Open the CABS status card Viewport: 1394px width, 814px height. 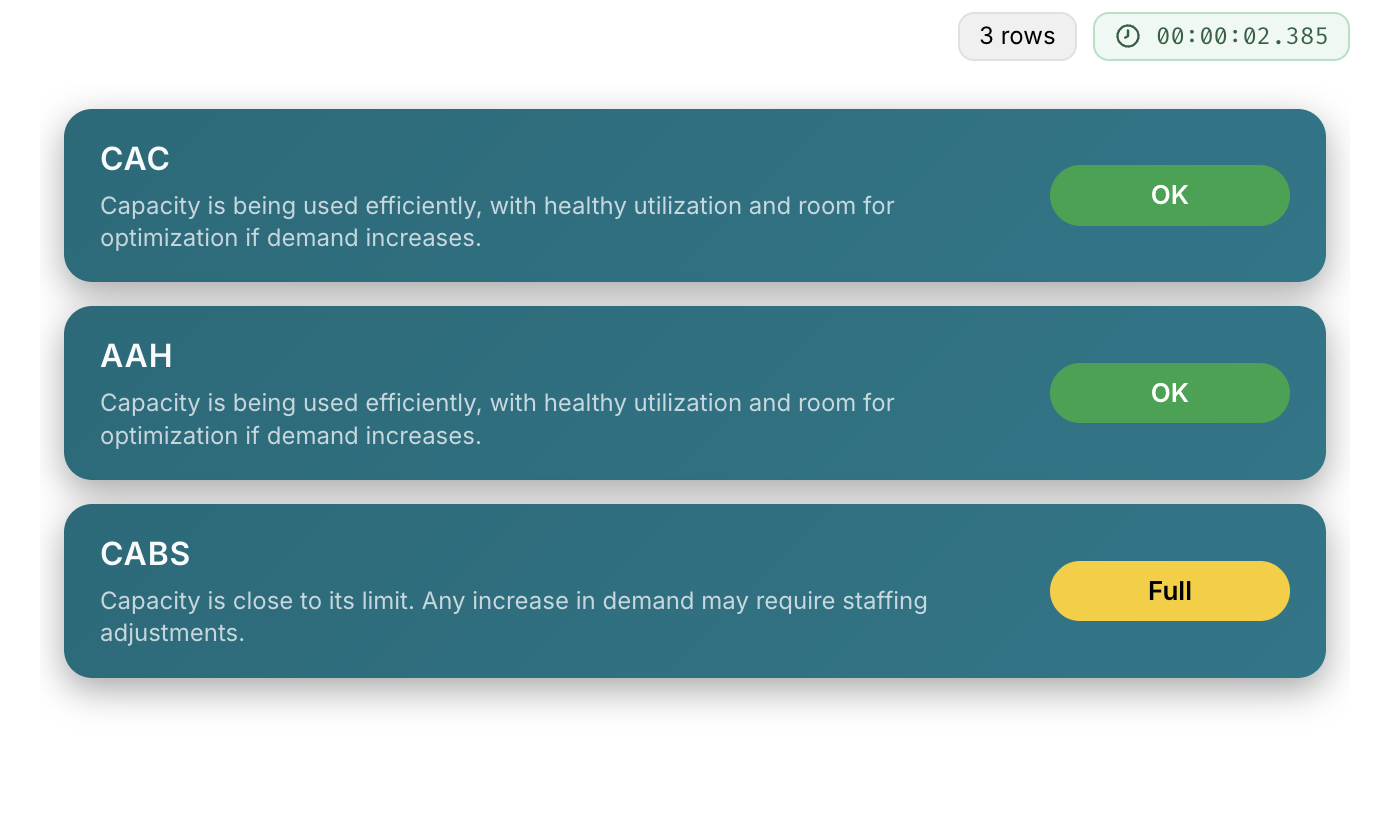(x=696, y=590)
